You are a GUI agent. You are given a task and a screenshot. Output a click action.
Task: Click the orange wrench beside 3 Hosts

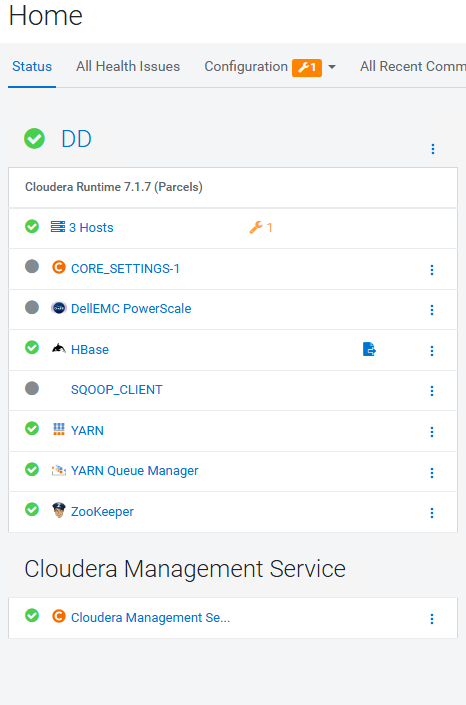tap(256, 228)
